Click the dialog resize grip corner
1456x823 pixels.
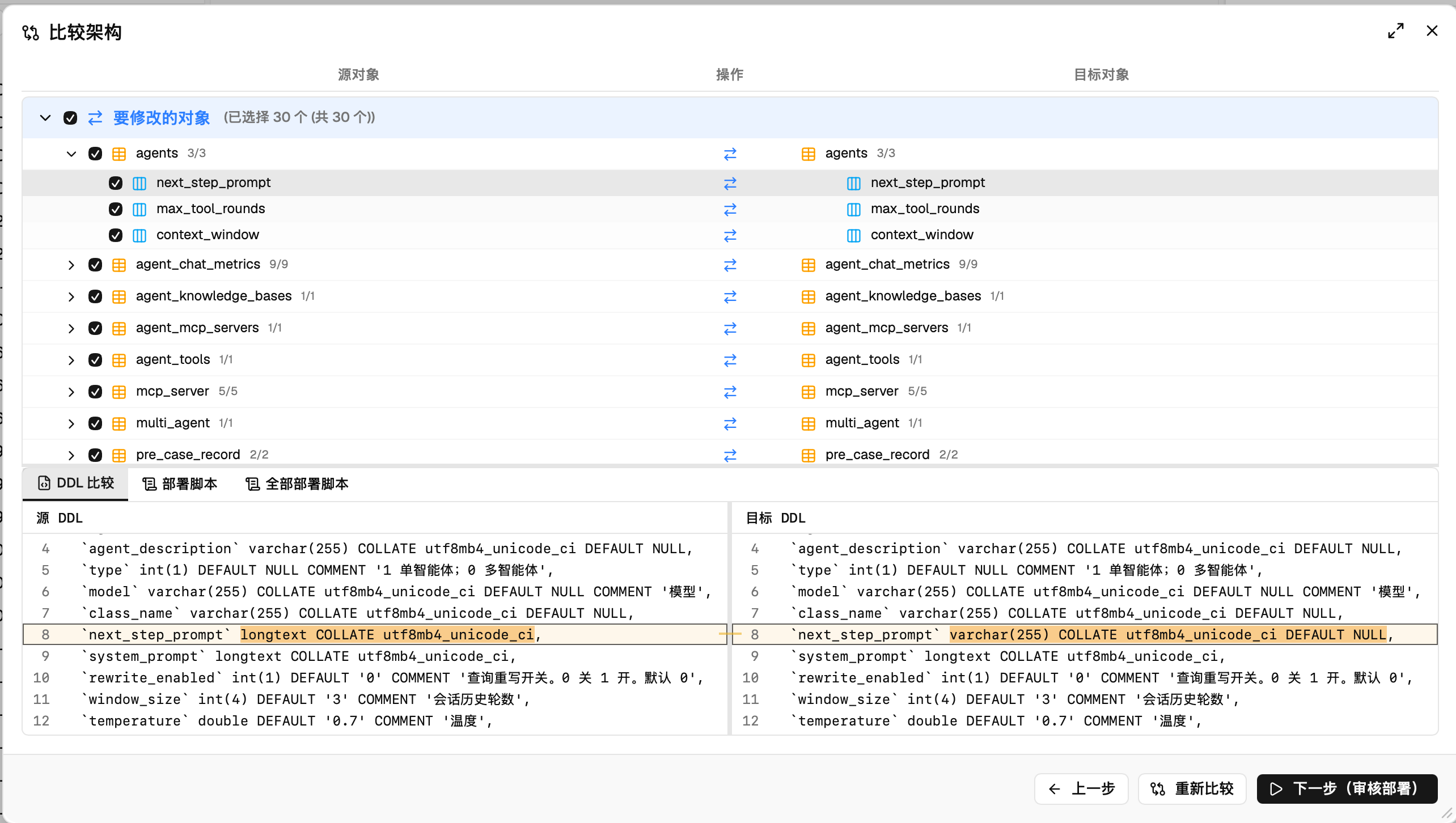point(1447,814)
